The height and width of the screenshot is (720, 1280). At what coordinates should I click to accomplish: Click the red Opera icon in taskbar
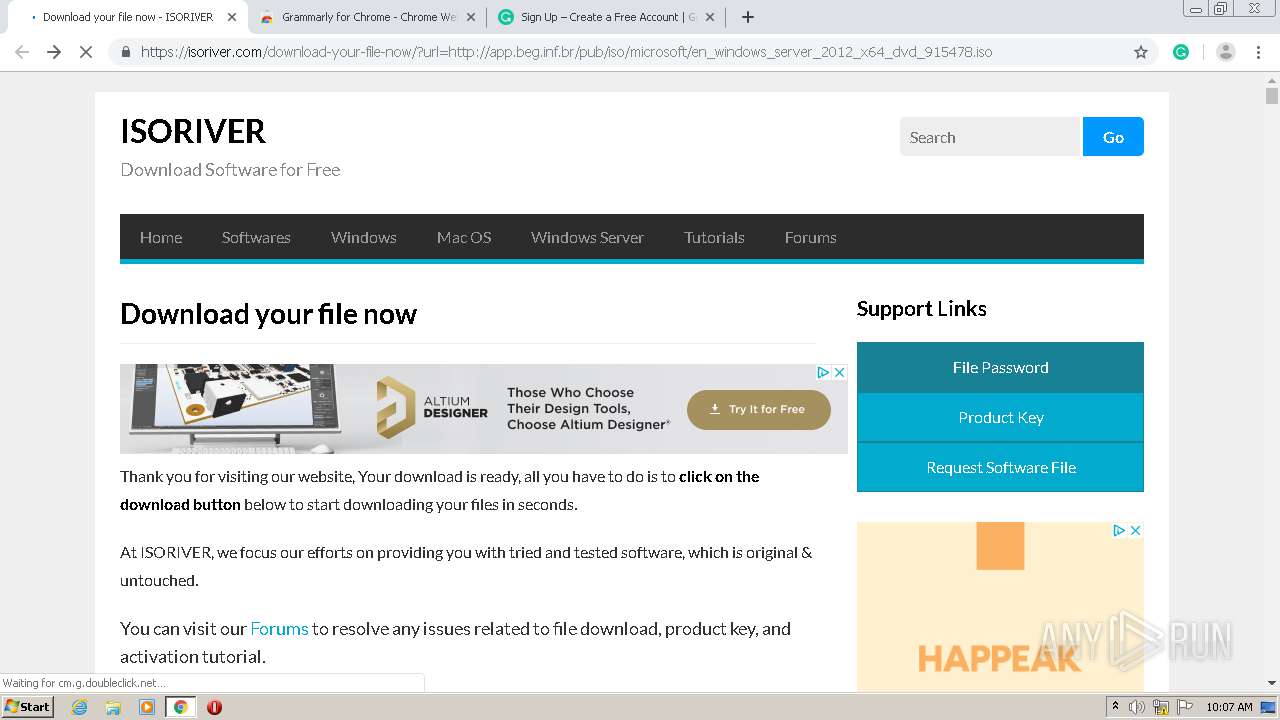214,707
